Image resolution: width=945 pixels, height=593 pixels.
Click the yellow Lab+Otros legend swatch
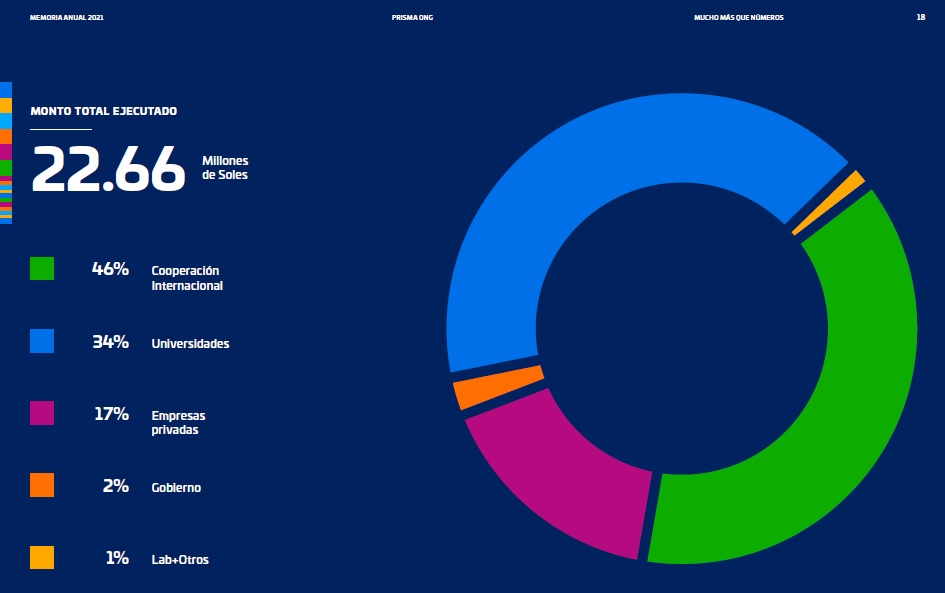[42, 558]
